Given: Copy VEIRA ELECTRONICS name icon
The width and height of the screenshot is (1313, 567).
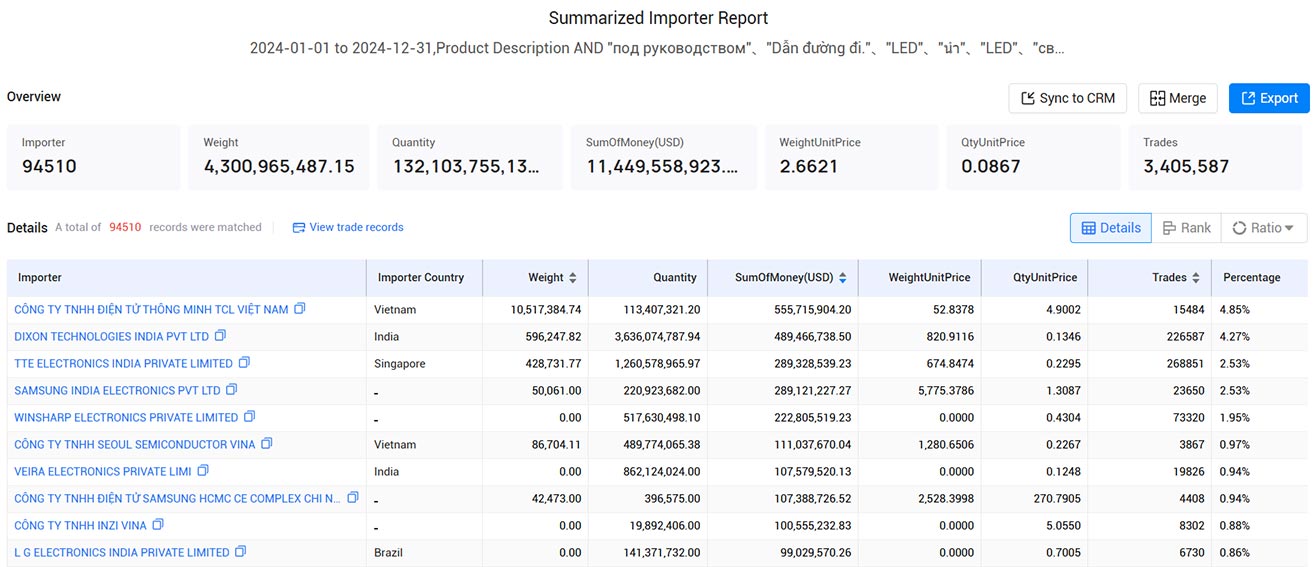Looking at the screenshot, I should pos(203,471).
